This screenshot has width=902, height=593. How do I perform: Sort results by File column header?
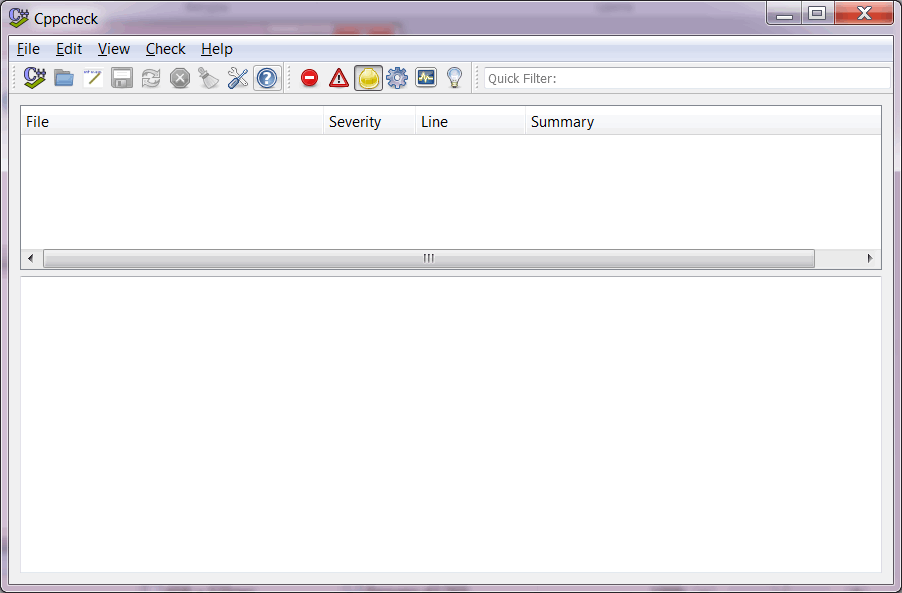point(172,122)
